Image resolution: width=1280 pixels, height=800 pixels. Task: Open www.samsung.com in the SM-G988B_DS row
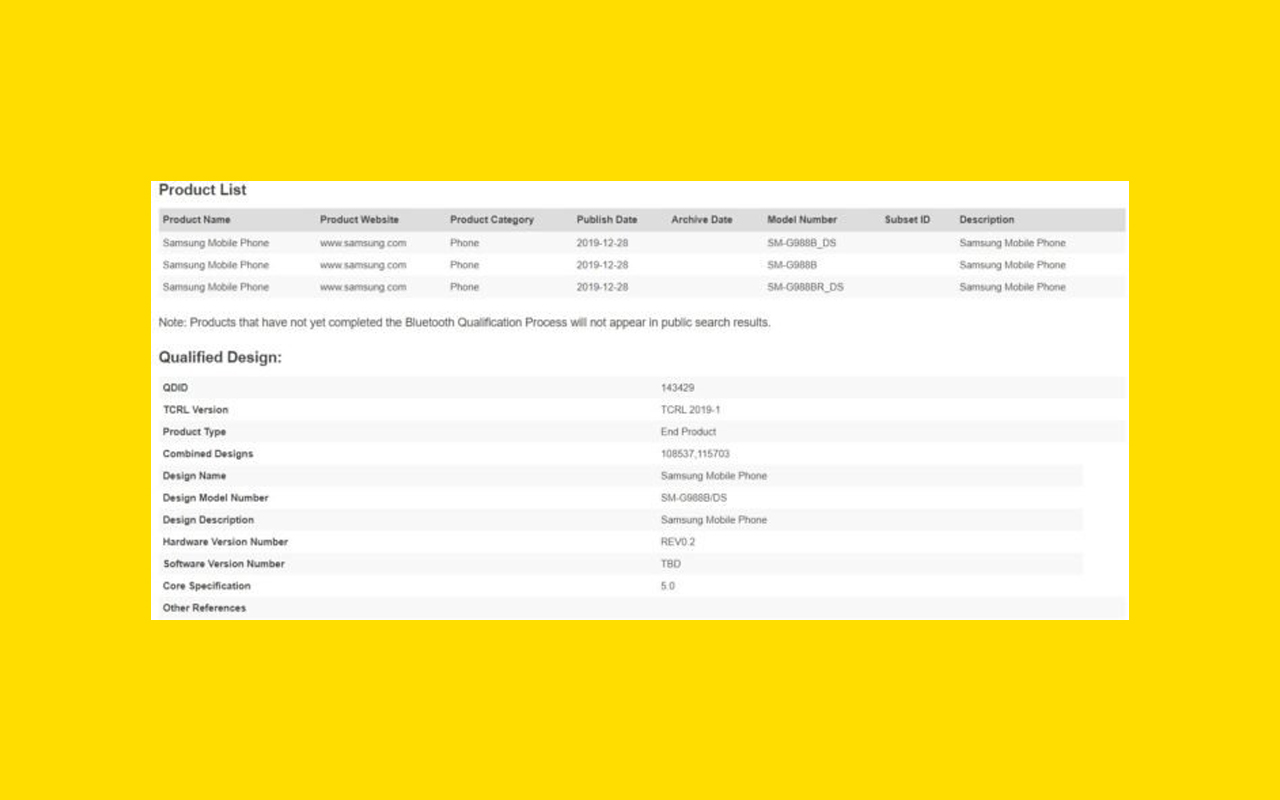pyautogui.click(x=363, y=243)
